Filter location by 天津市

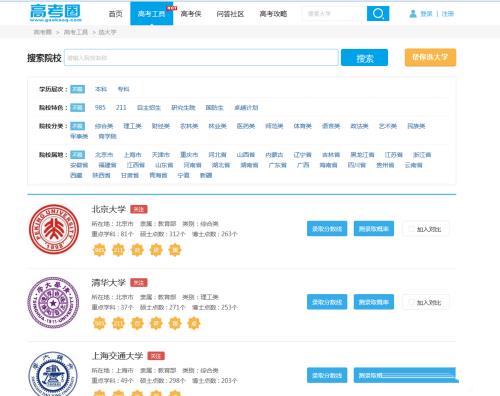(161, 155)
